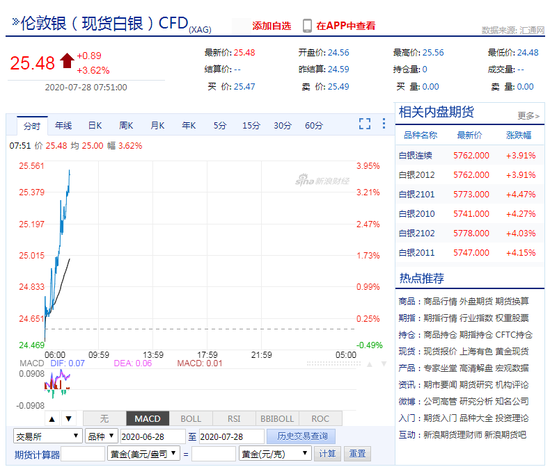The height and width of the screenshot is (467, 550).
Task: Open the 黄金(美元/盎司) unit dropdown
Action: [x=143, y=454]
